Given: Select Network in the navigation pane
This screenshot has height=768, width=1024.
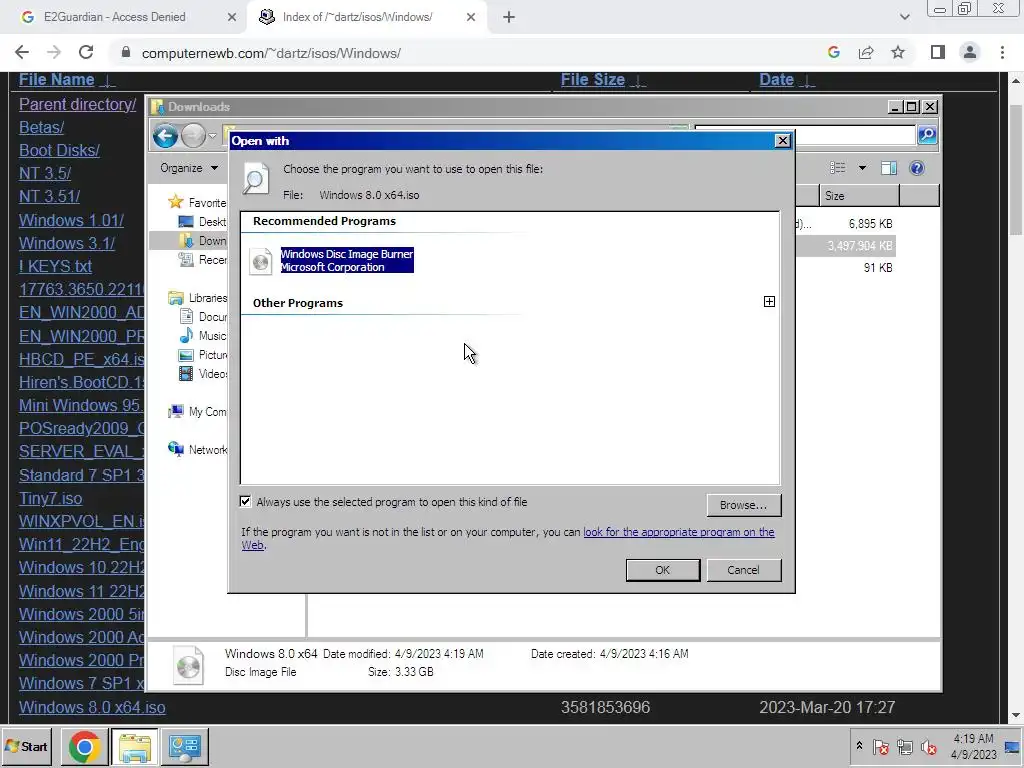Looking at the screenshot, I should click(197, 449).
